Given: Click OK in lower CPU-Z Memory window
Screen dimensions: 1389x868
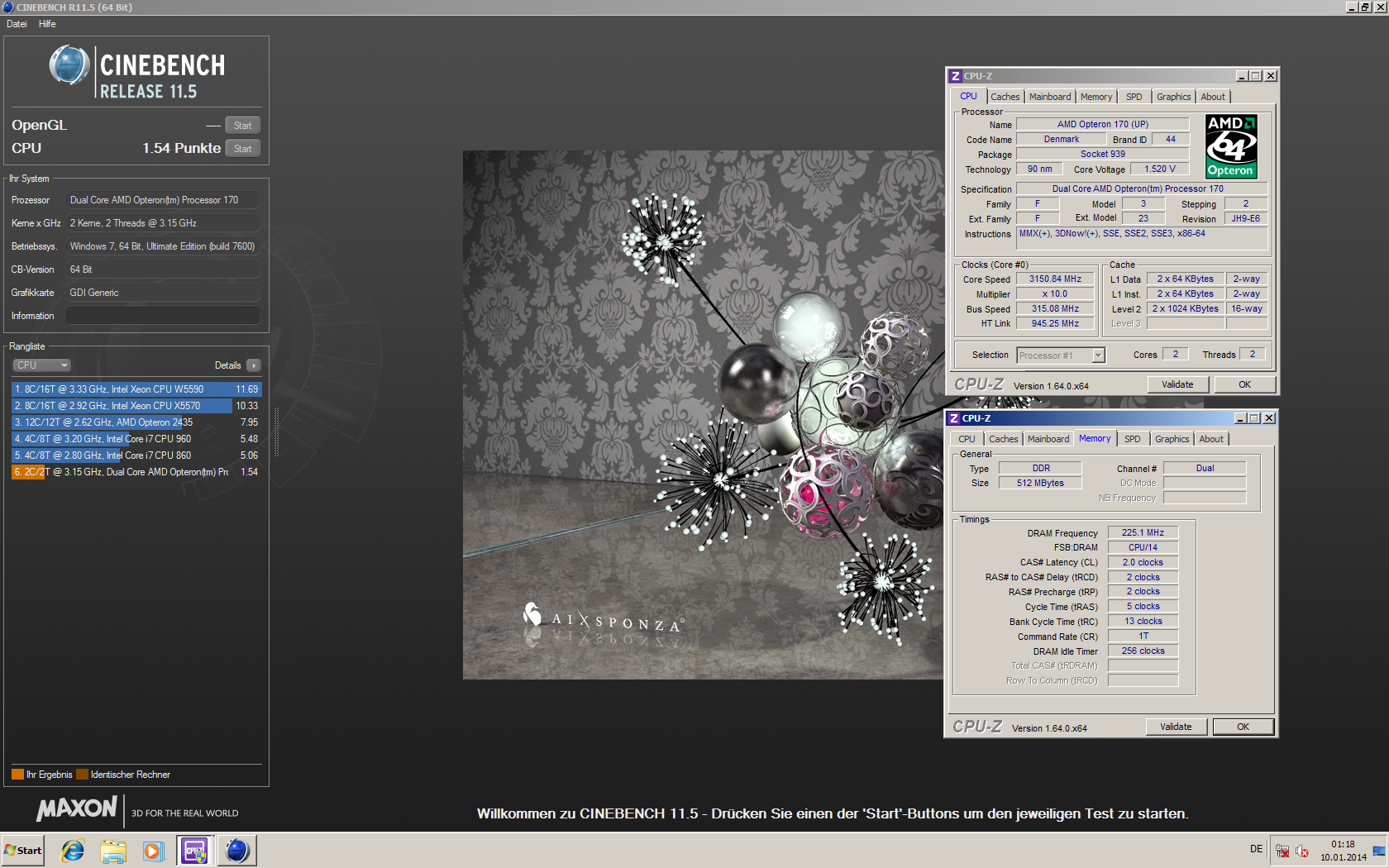Looking at the screenshot, I should pos(1243,727).
